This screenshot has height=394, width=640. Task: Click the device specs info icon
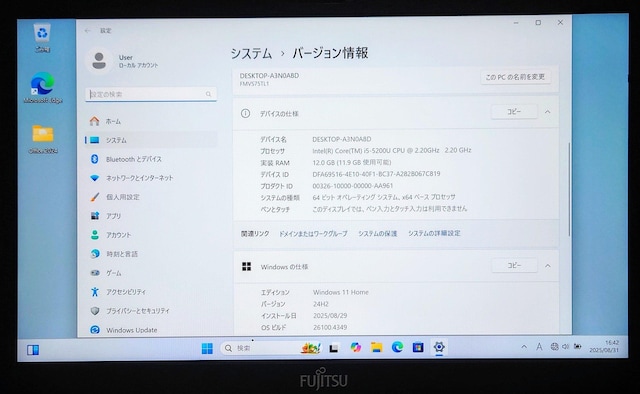245,114
